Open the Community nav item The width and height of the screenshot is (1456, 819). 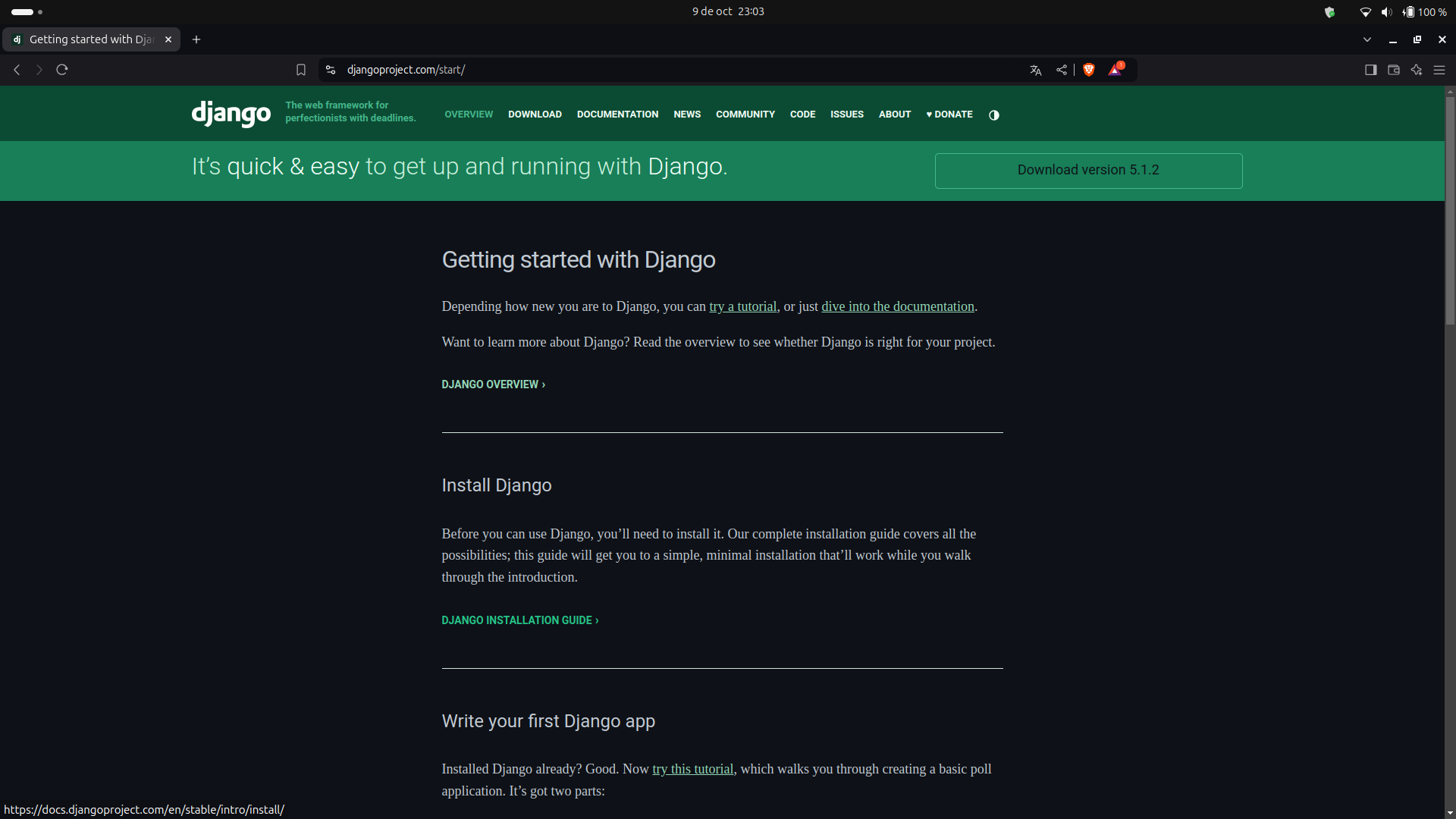pos(745,115)
